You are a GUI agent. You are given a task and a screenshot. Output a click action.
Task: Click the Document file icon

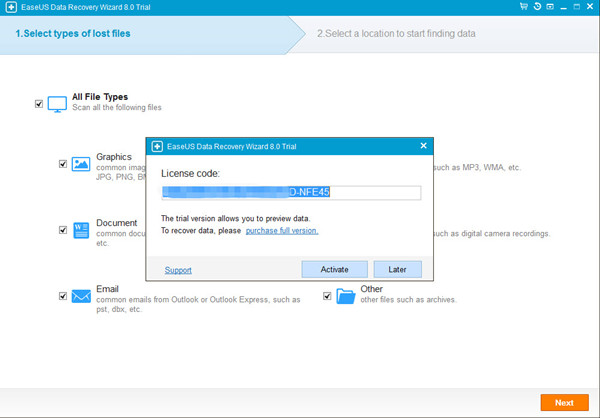81,230
